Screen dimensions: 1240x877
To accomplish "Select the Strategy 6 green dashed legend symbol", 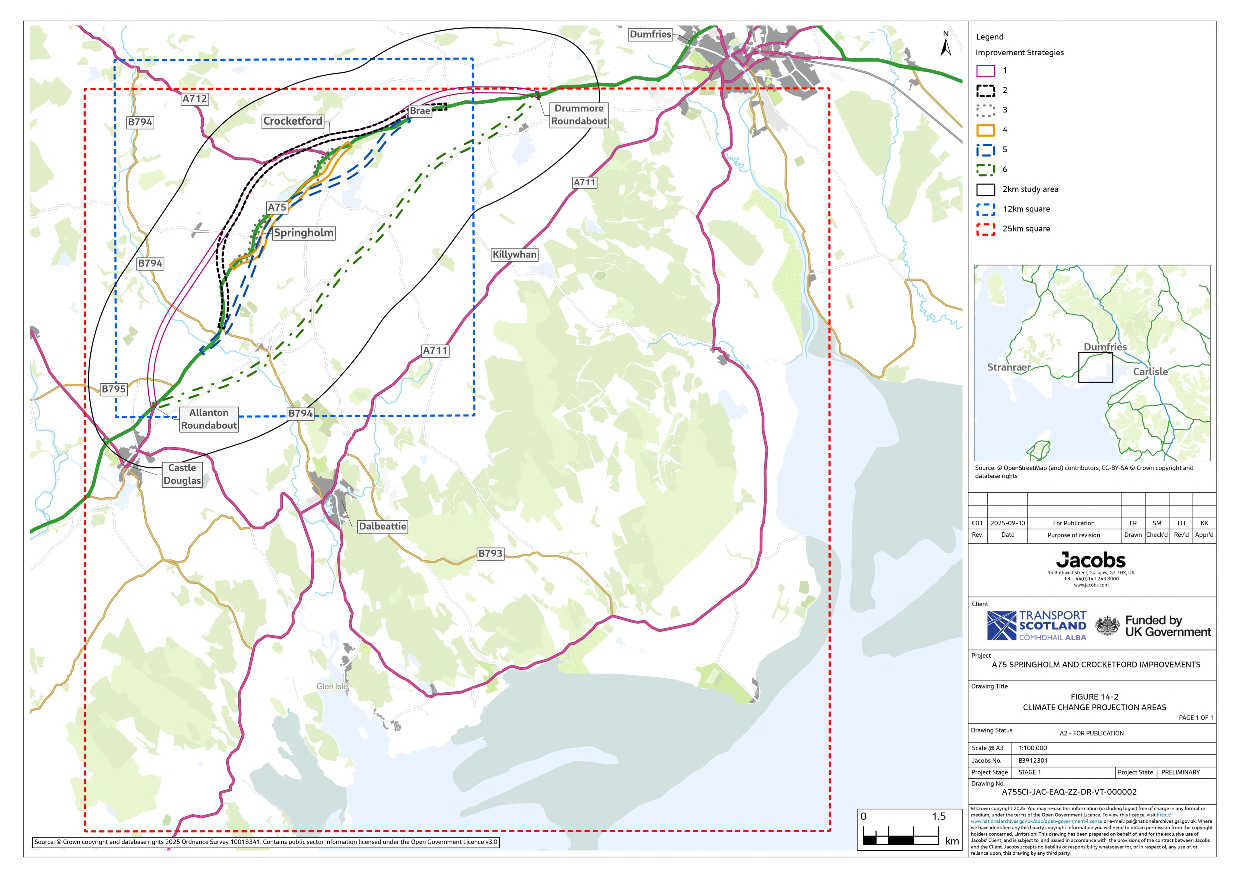I will [x=985, y=169].
